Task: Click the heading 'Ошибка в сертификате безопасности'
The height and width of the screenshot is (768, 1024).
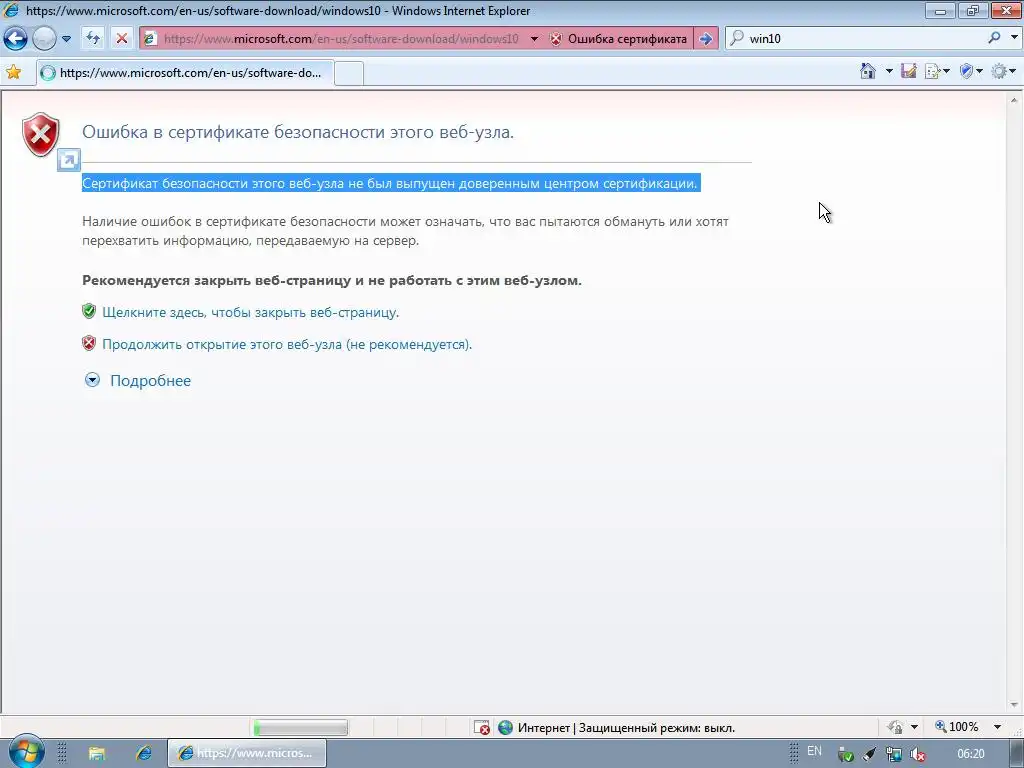Action: [298, 132]
